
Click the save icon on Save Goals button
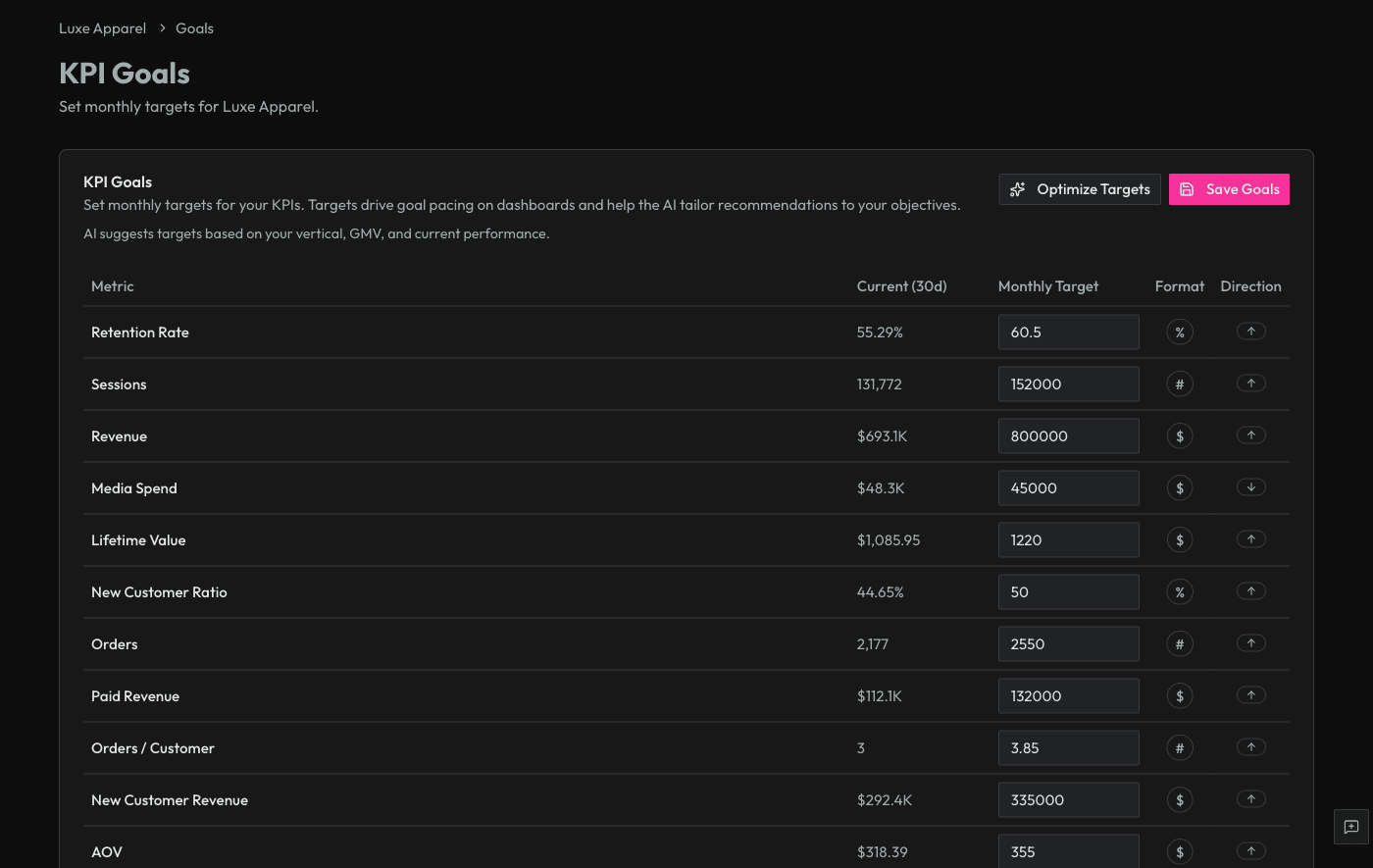point(1188,189)
